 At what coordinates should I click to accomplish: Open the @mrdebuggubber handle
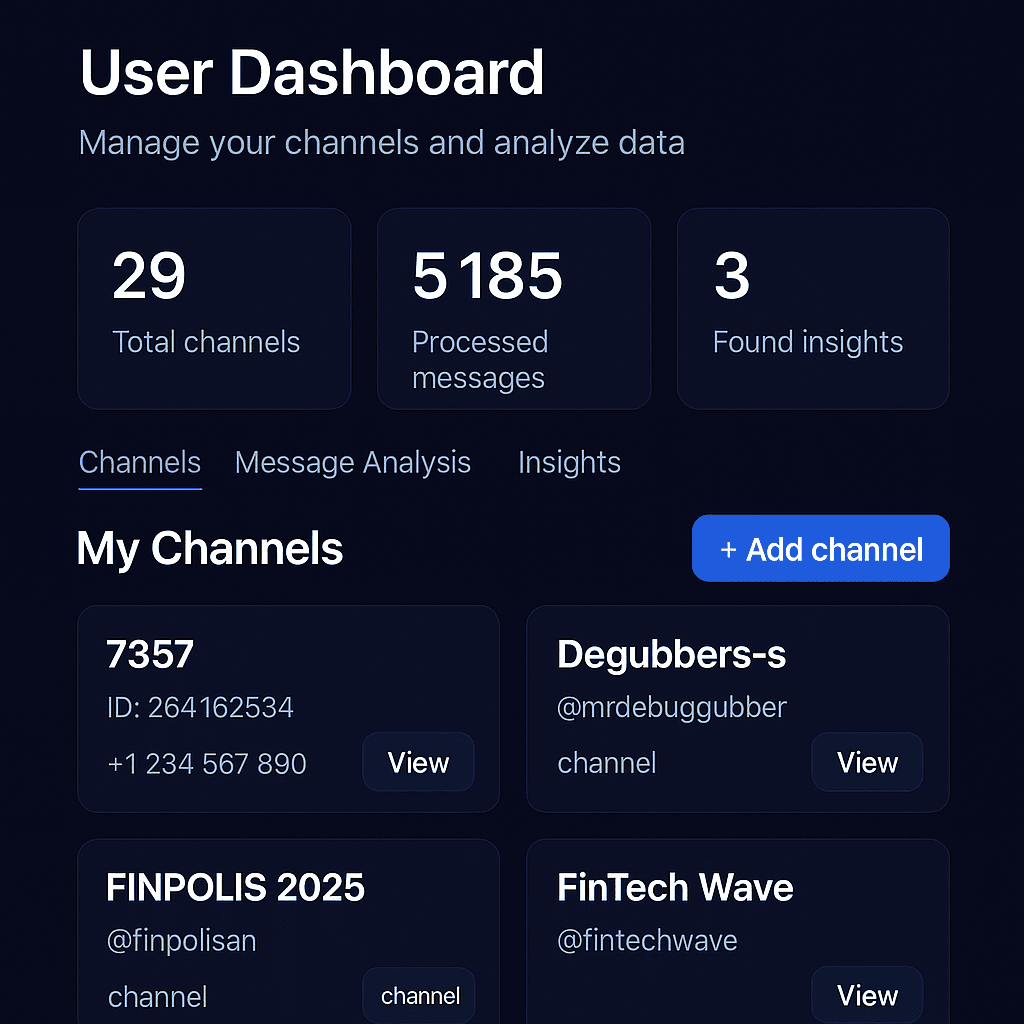(x=672, y=708)
